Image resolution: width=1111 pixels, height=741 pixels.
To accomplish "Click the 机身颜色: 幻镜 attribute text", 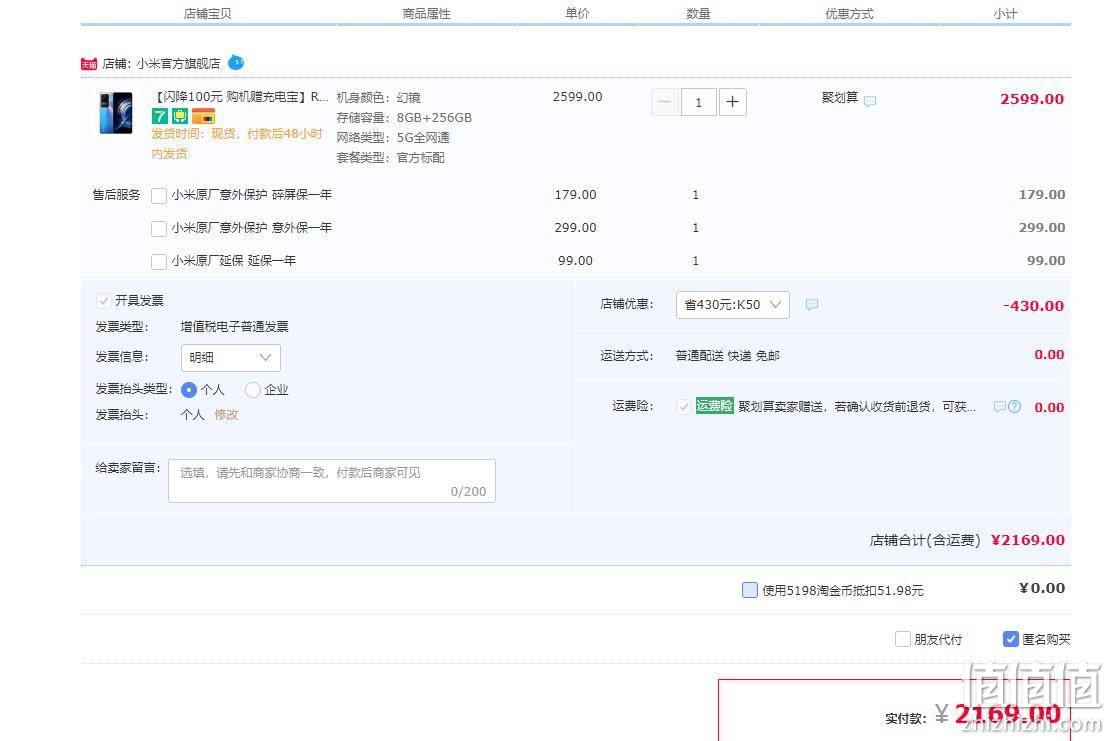I will (378, 98).
